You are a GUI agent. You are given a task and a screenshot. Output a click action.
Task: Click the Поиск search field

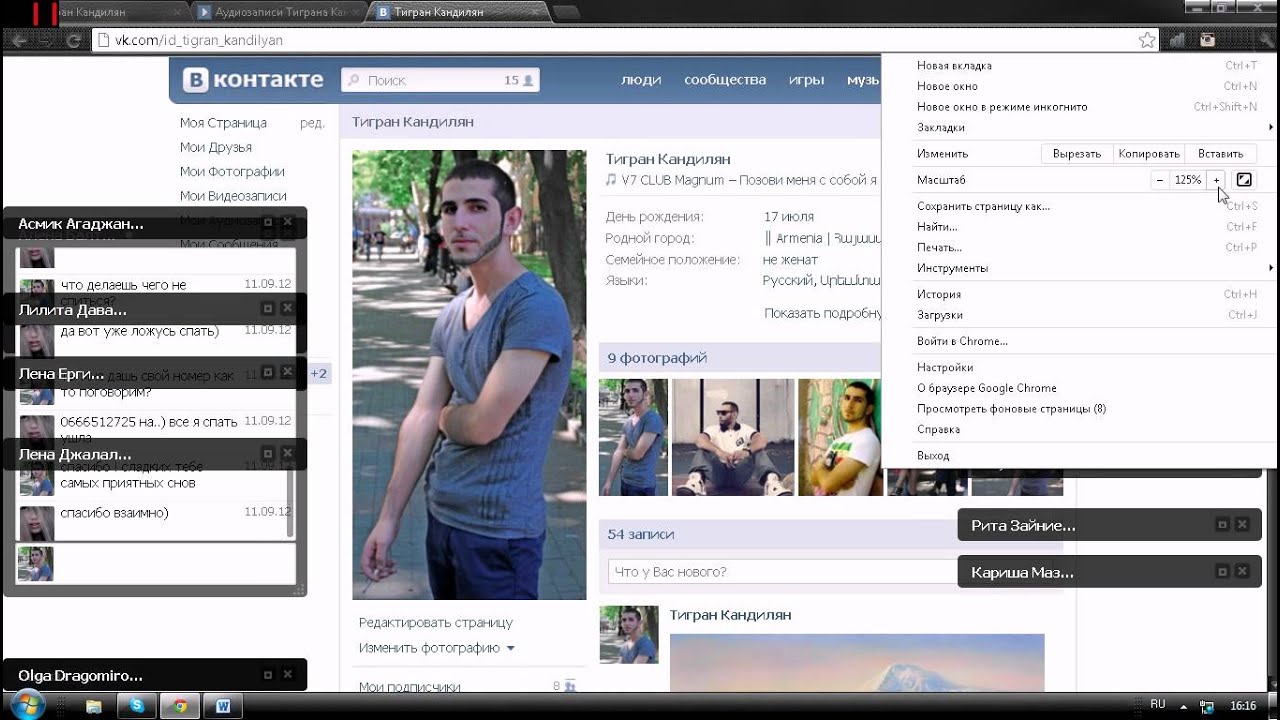[x=440, y=80]
